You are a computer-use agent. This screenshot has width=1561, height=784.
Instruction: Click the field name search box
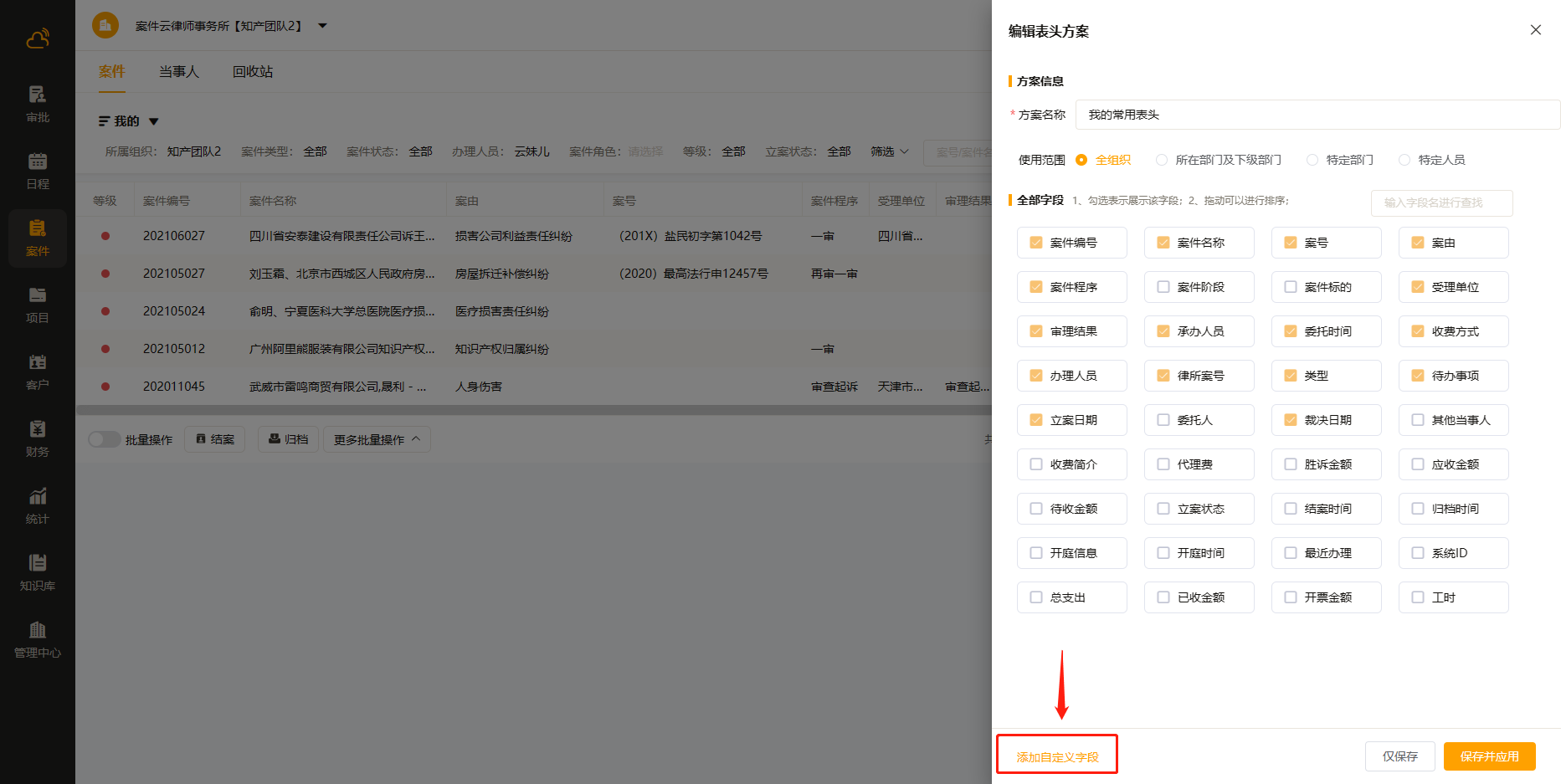tap(1441, 202)
